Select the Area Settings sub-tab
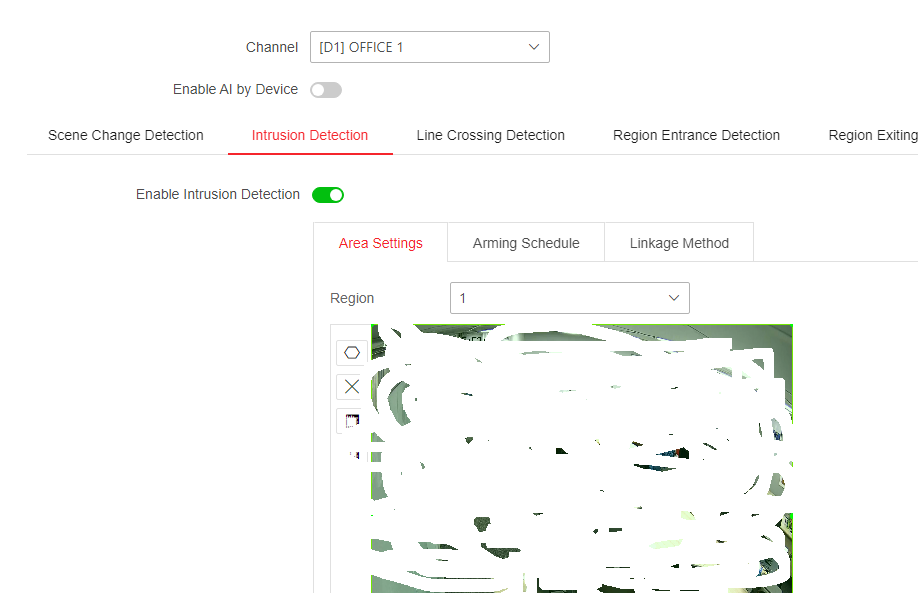The image size is (918, 593). (380, 243)
